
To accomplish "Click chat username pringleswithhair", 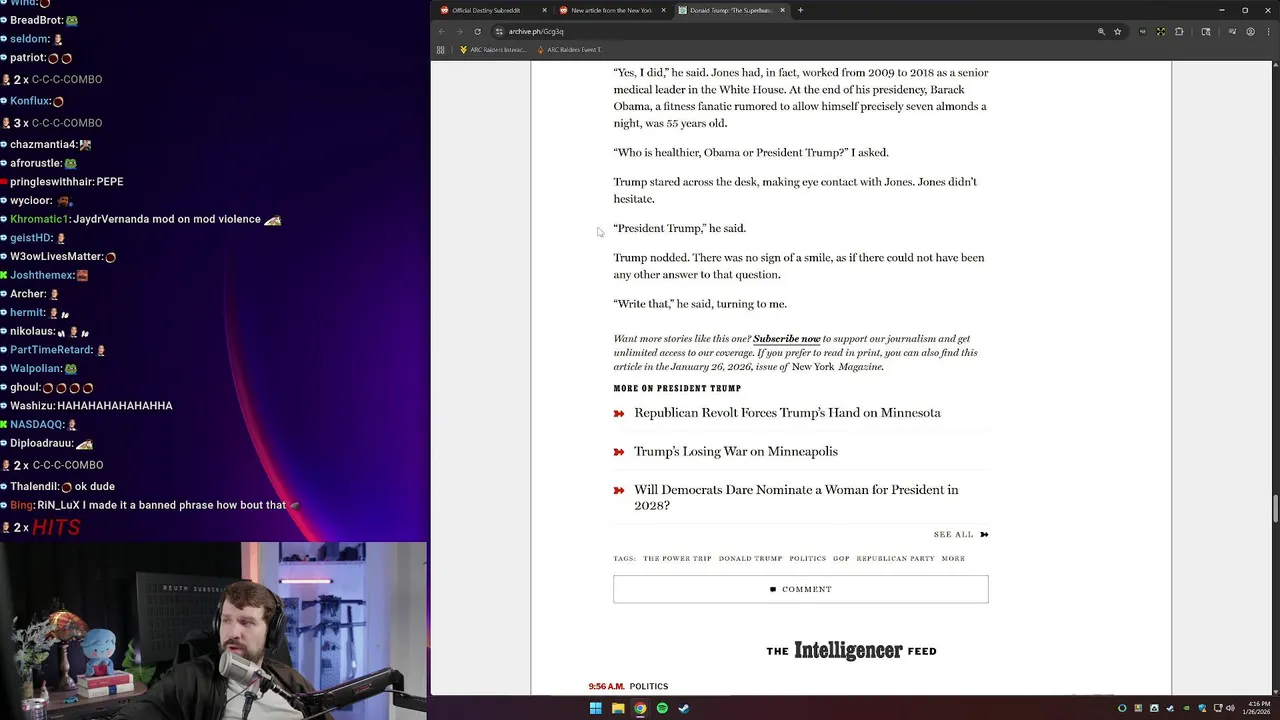I will tap(51, 182).
